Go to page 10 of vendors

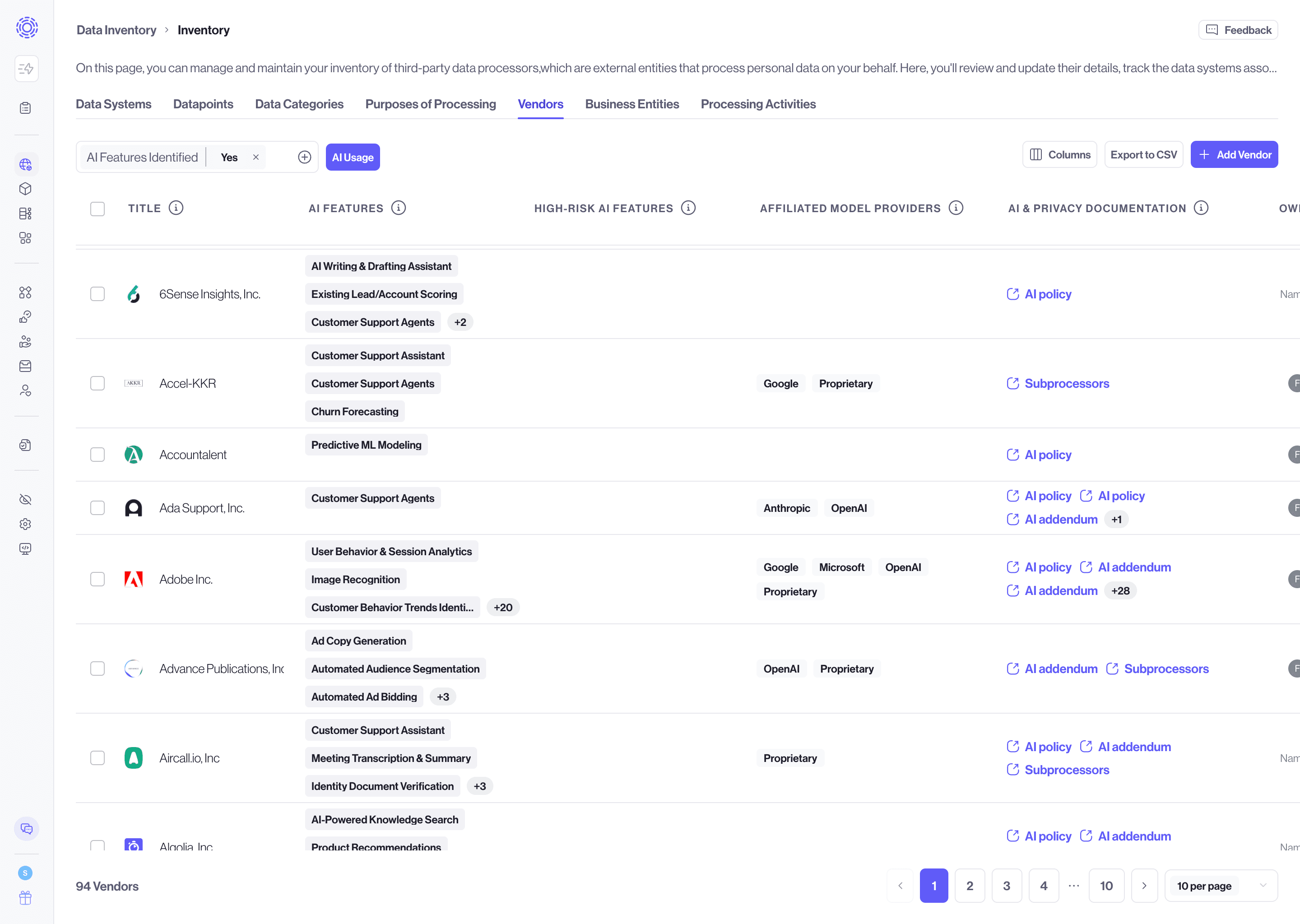pos(1106,886)
